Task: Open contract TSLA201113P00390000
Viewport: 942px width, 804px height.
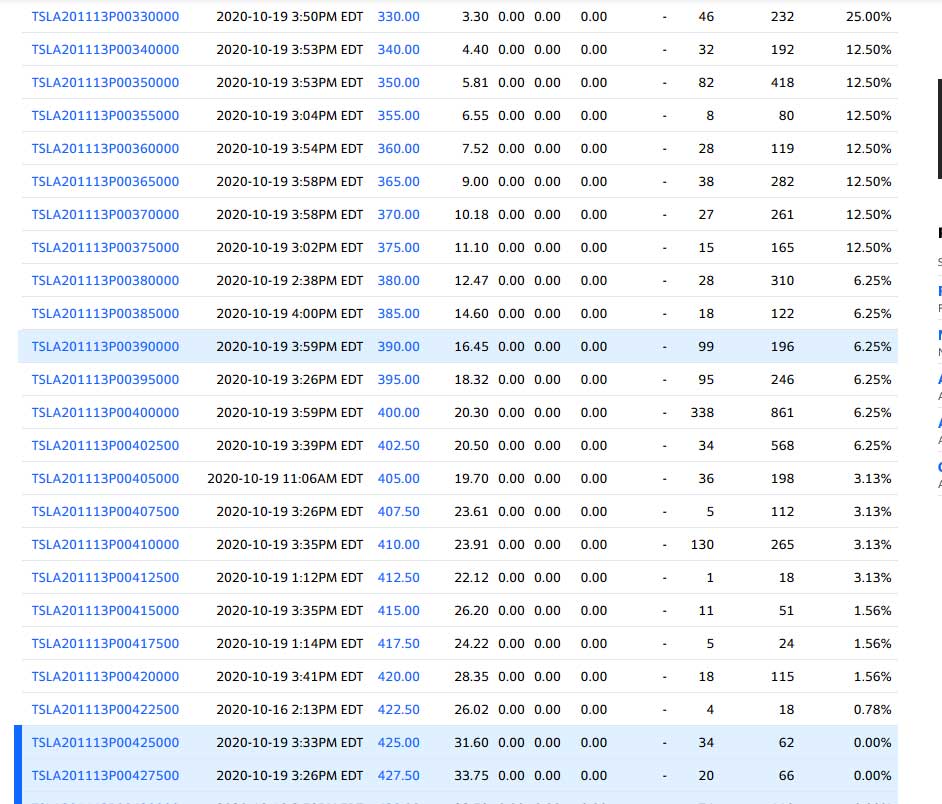Action: point(105,347)
